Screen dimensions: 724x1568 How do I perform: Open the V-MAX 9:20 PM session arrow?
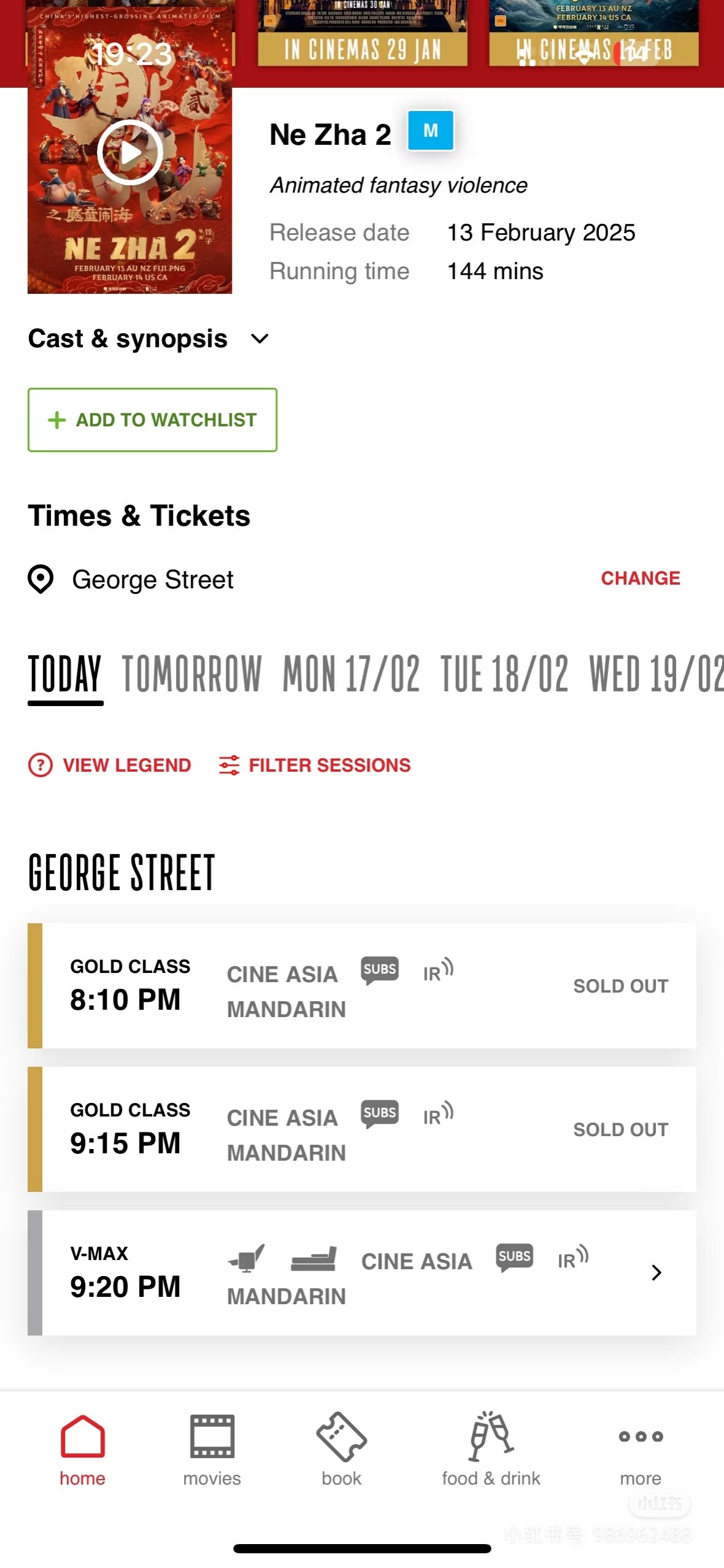coord(656,1273)
